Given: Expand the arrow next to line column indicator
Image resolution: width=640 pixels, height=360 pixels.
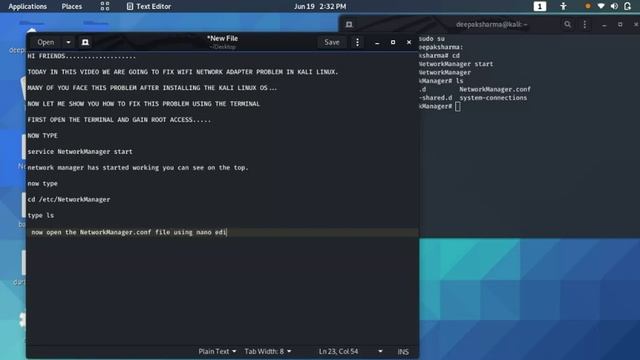Looking at the screenshot, I should click(380, 351).
